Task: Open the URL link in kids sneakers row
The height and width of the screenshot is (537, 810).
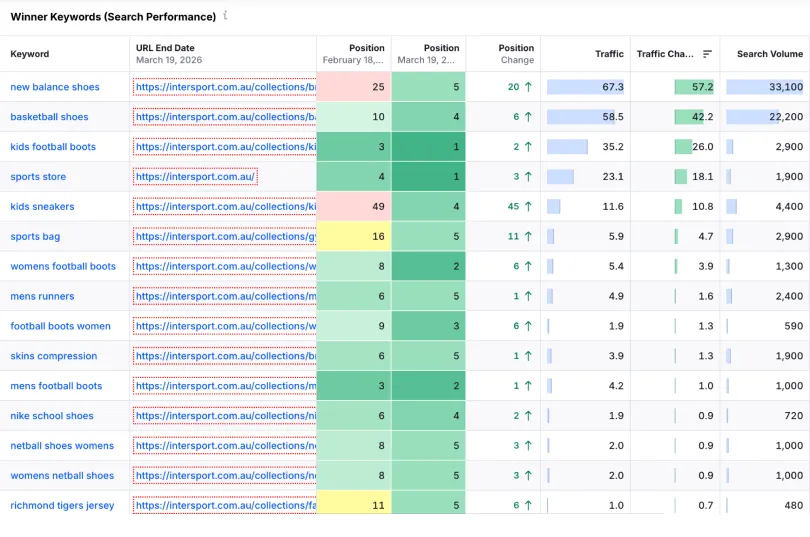Action: [x=225, y=207]
